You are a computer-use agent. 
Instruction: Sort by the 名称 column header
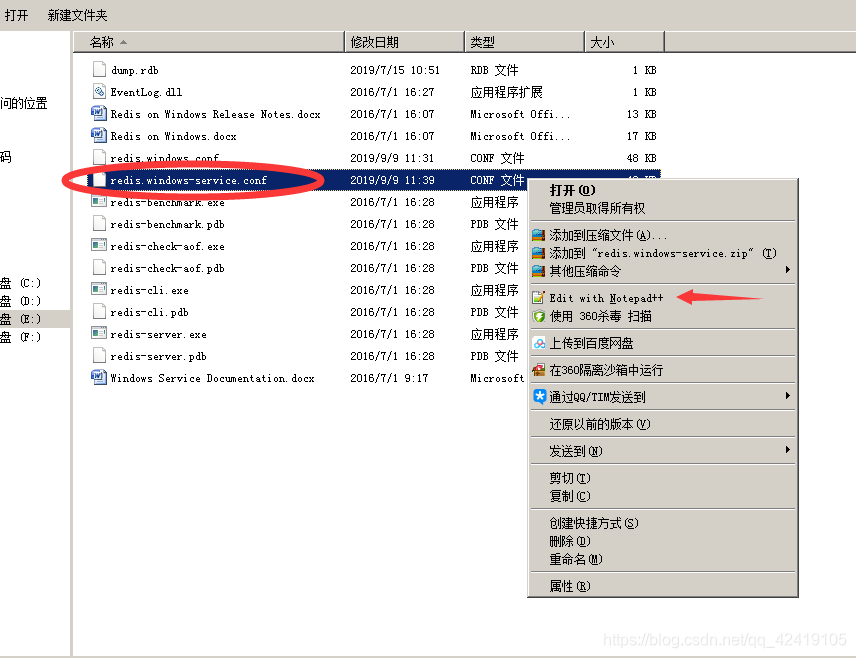[209, 42]
